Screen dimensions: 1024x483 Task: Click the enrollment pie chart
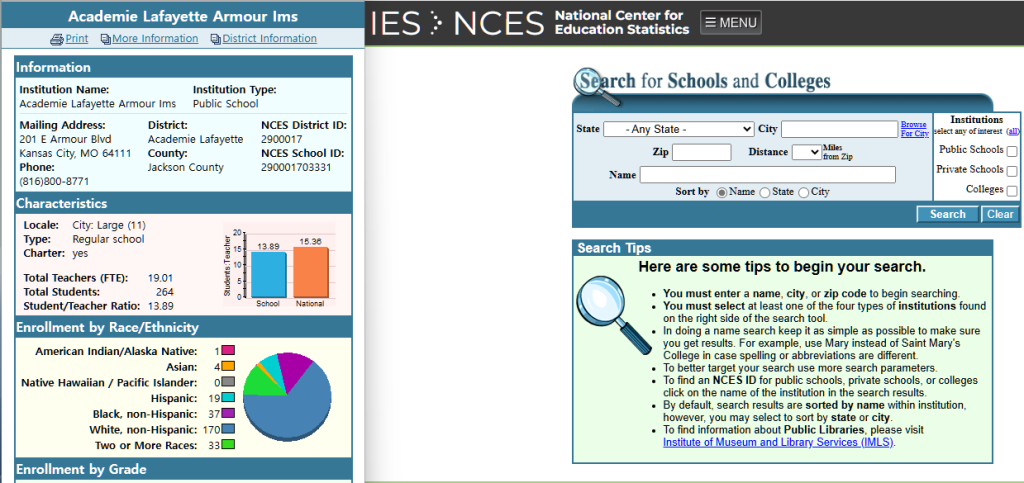(287, 397)
